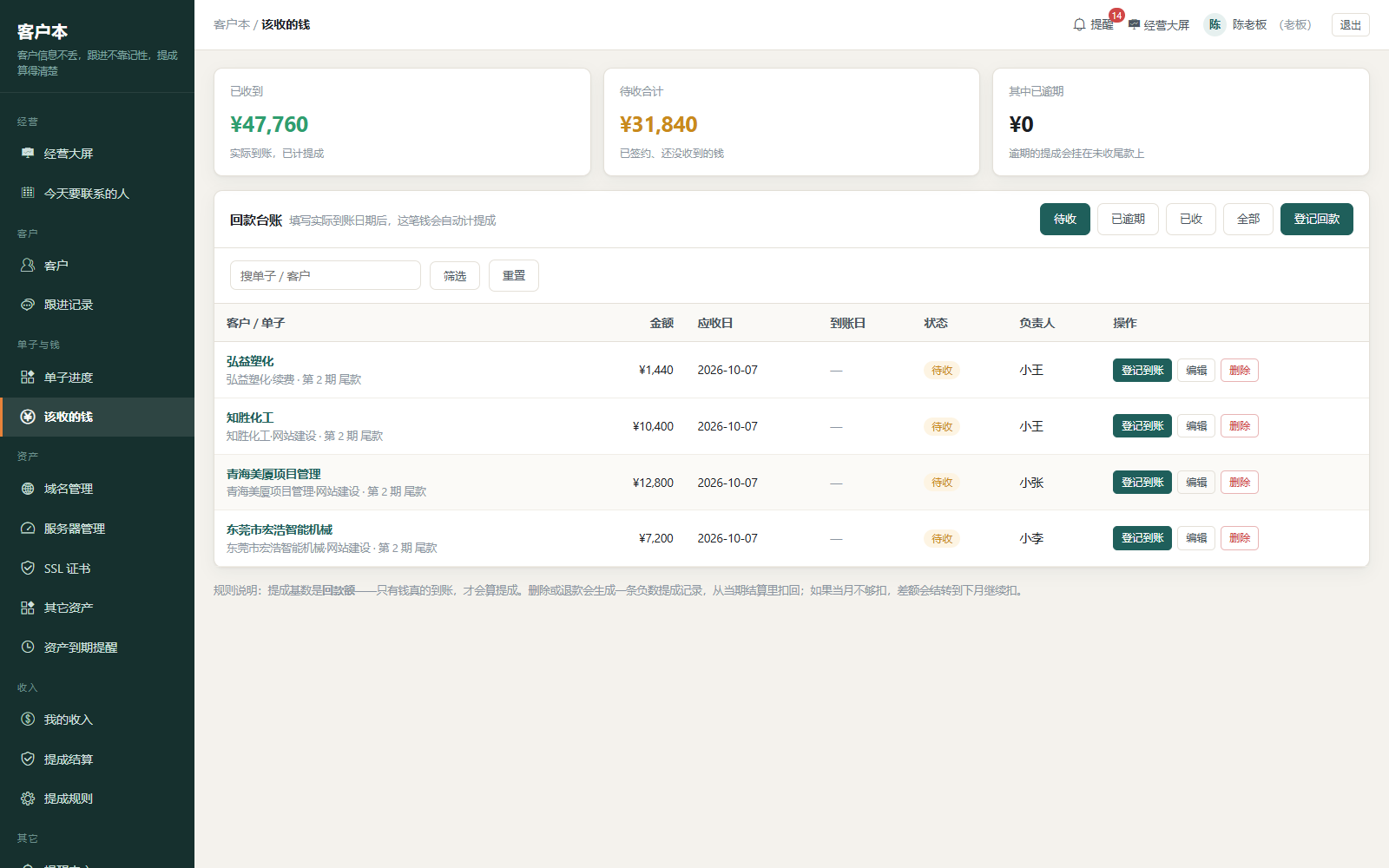Open the 青海美厦项目管理 customer link
This screenshot has height=868, width=1389.
[x=273, y=474]
